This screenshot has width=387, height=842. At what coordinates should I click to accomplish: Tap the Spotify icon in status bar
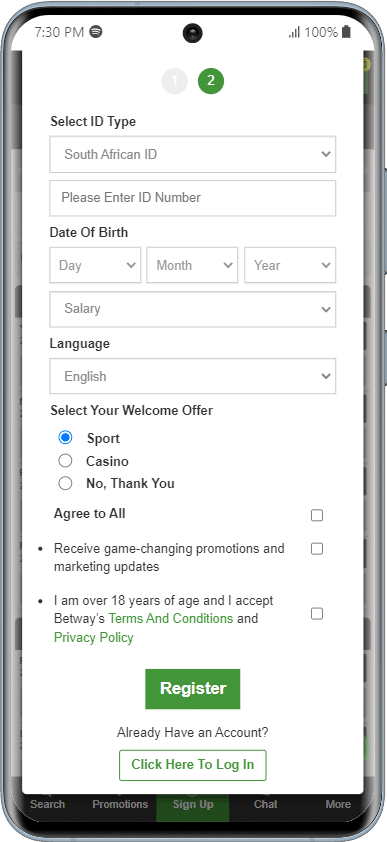pyautogui.click(x=96, y=32)
